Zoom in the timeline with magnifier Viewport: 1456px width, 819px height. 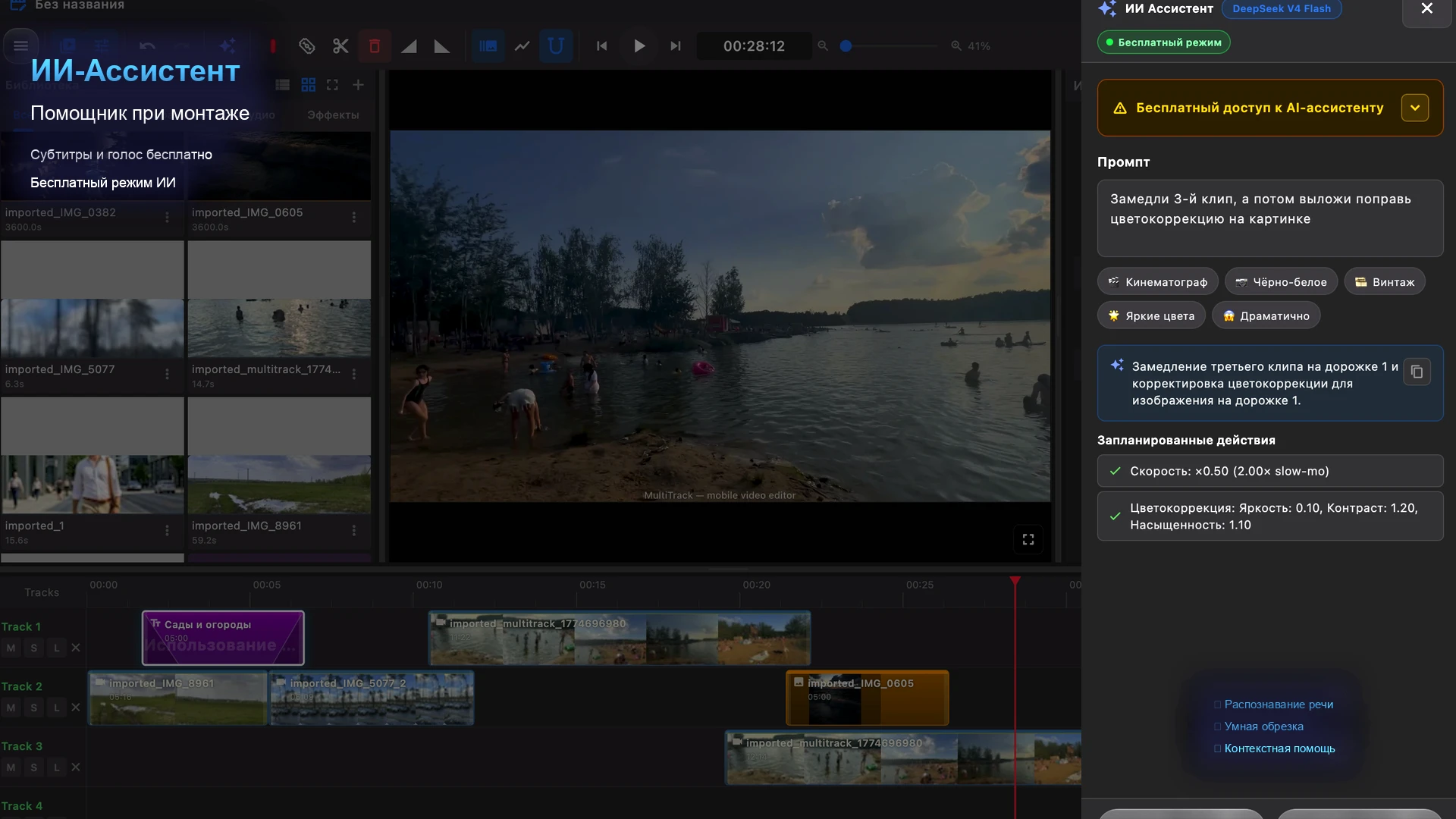[x=956, y=46]
